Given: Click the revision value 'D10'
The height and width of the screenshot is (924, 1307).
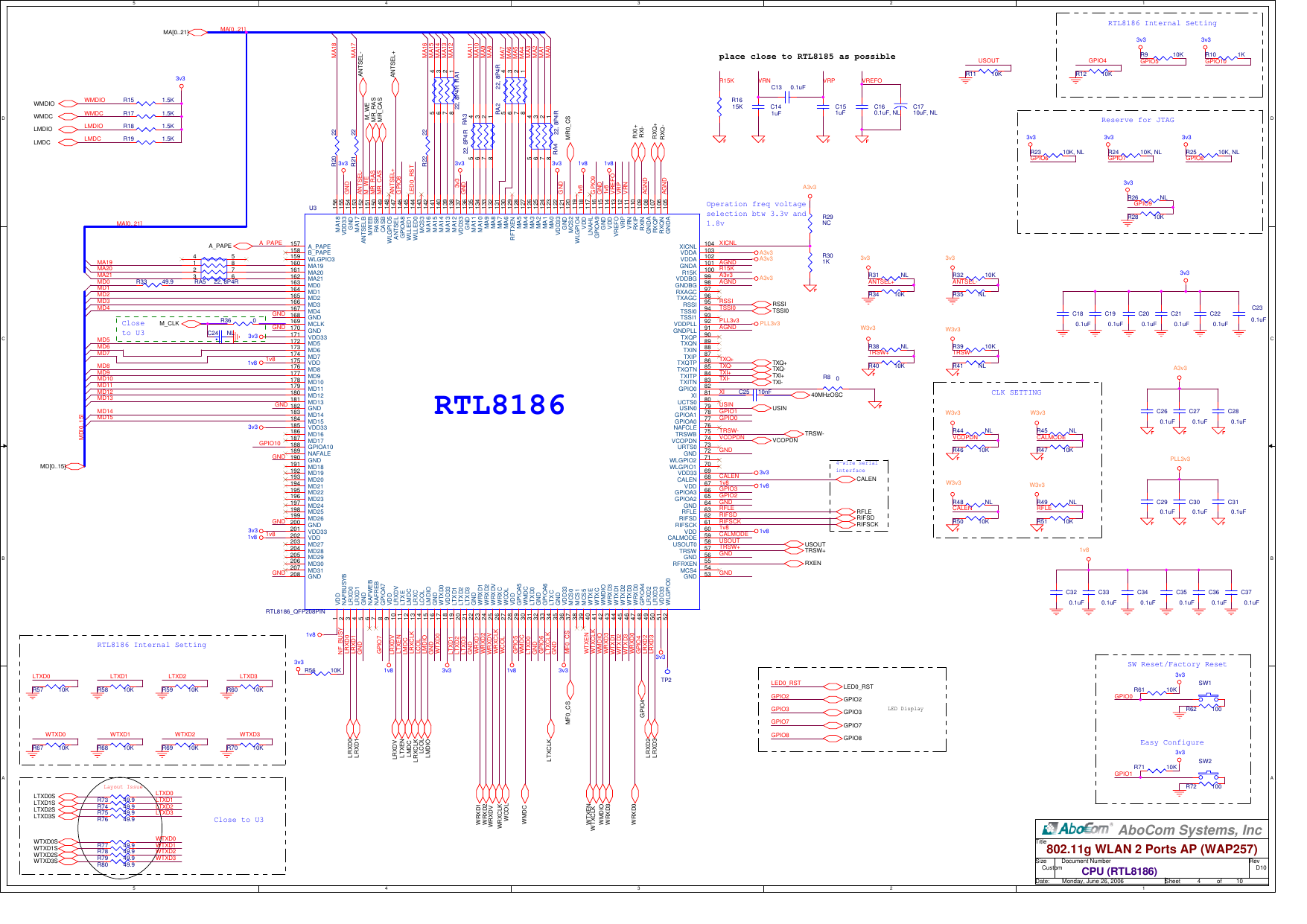Looking at the screenshot, I should click(x=1261, y=867).
